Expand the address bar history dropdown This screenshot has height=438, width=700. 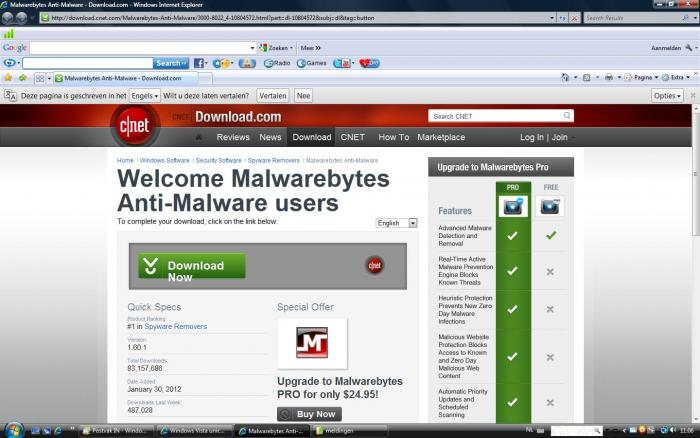tap(552, 18)
